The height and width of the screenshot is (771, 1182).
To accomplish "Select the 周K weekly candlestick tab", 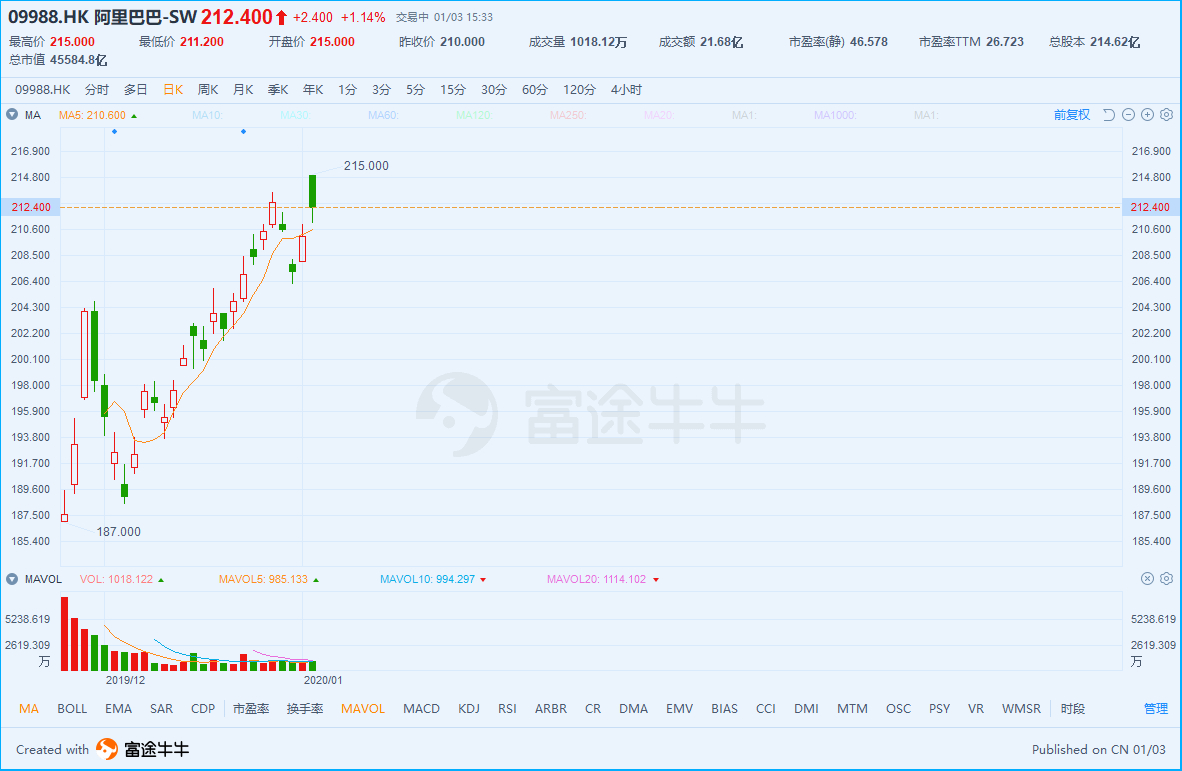I will point(208,90).
